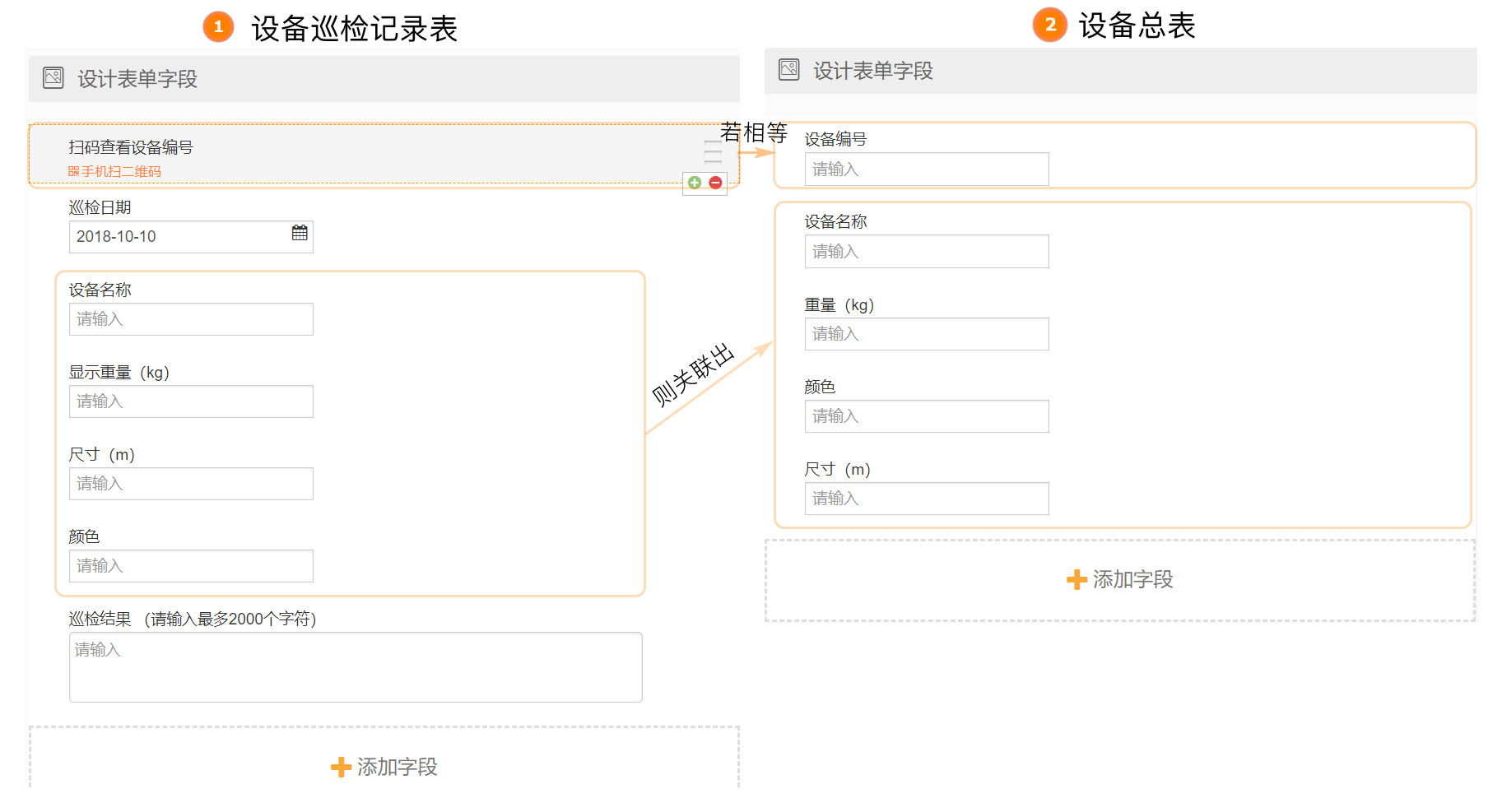Click 添加字段 in the 设备巡检记录表 form
Viewport: 1502px width, 812px height.
pos(384,767)
